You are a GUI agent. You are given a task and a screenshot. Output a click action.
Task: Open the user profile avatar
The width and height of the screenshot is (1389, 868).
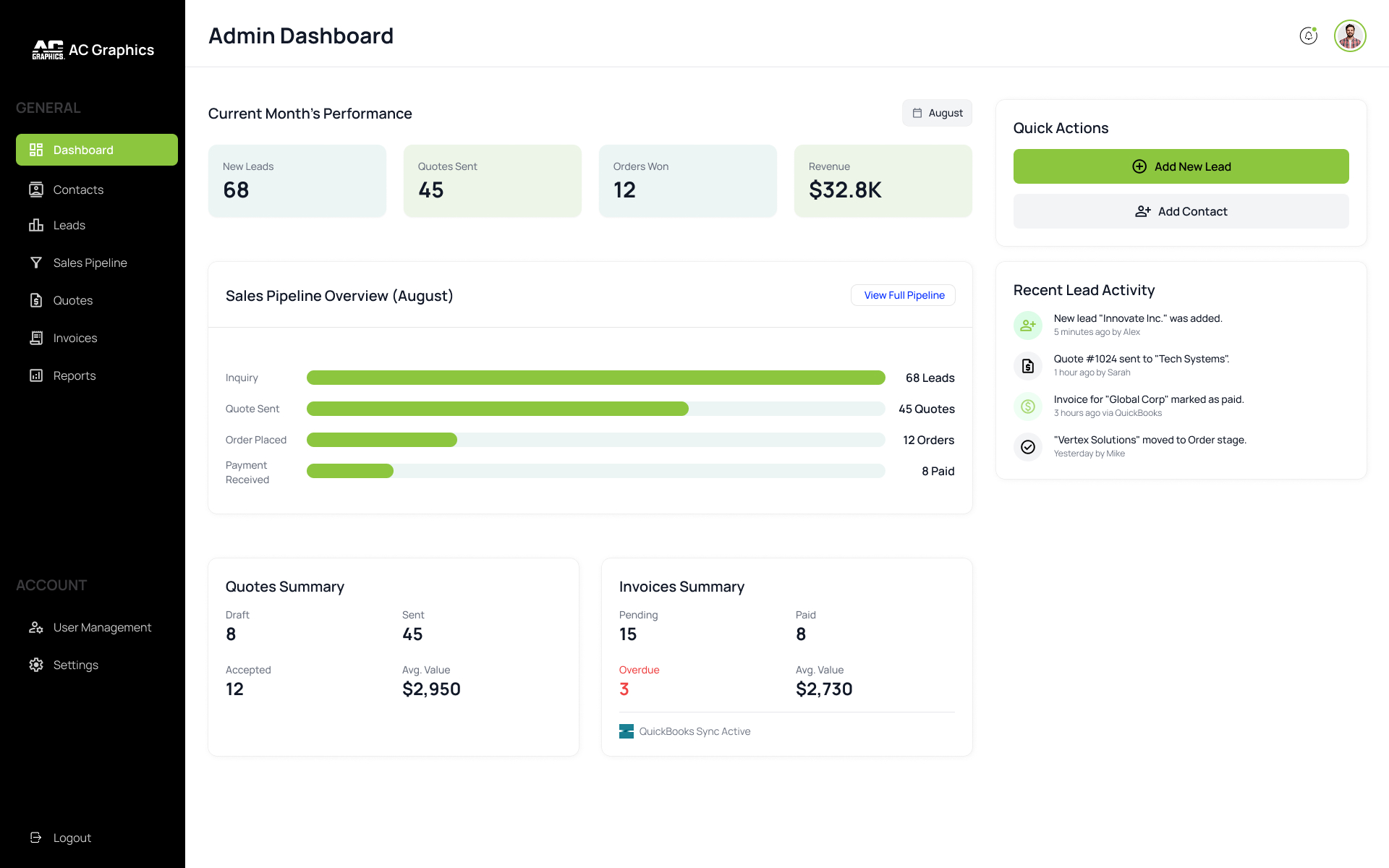tap(1349, 35)
